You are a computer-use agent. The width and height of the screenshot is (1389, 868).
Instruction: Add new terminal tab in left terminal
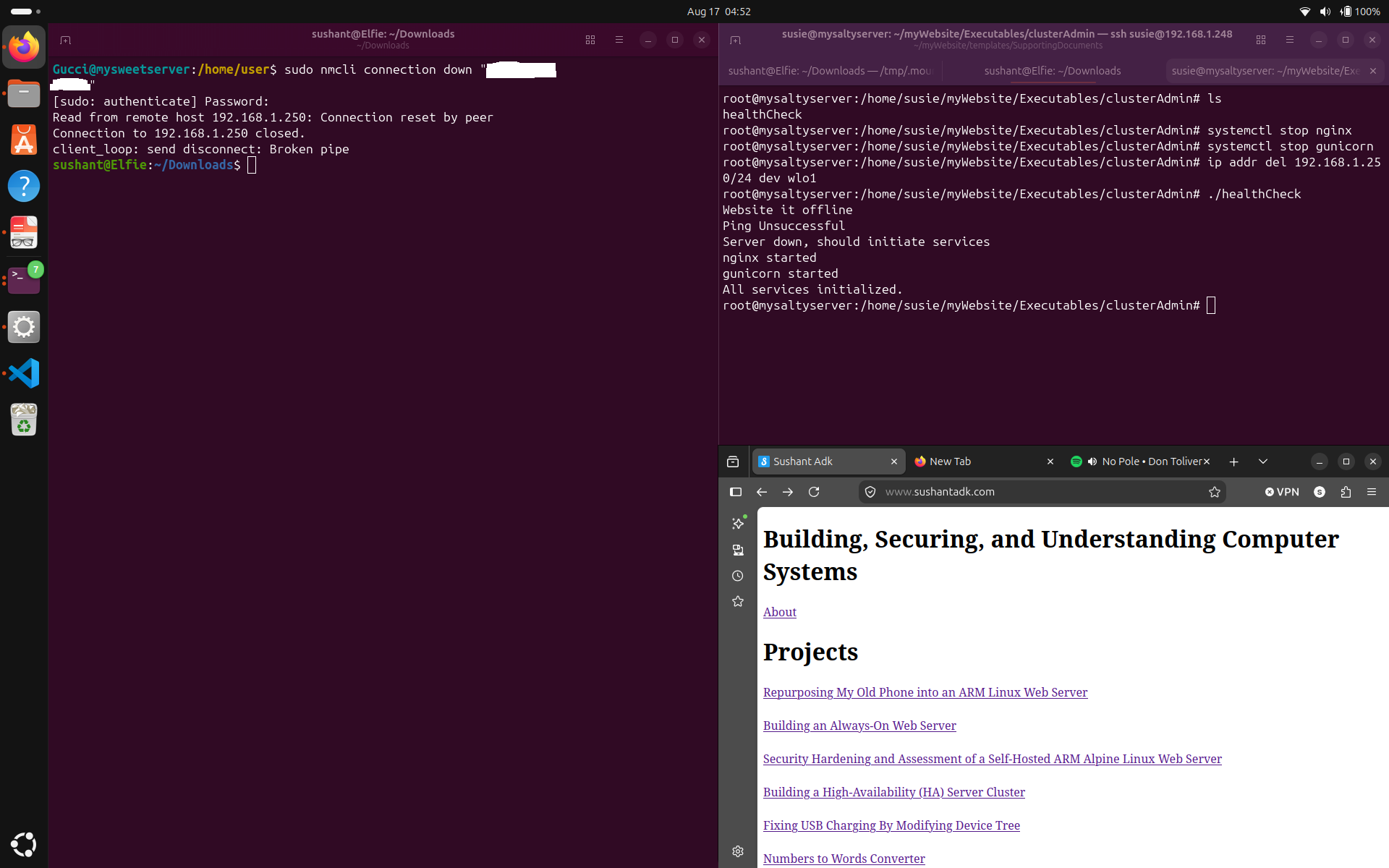pos(65,40)
